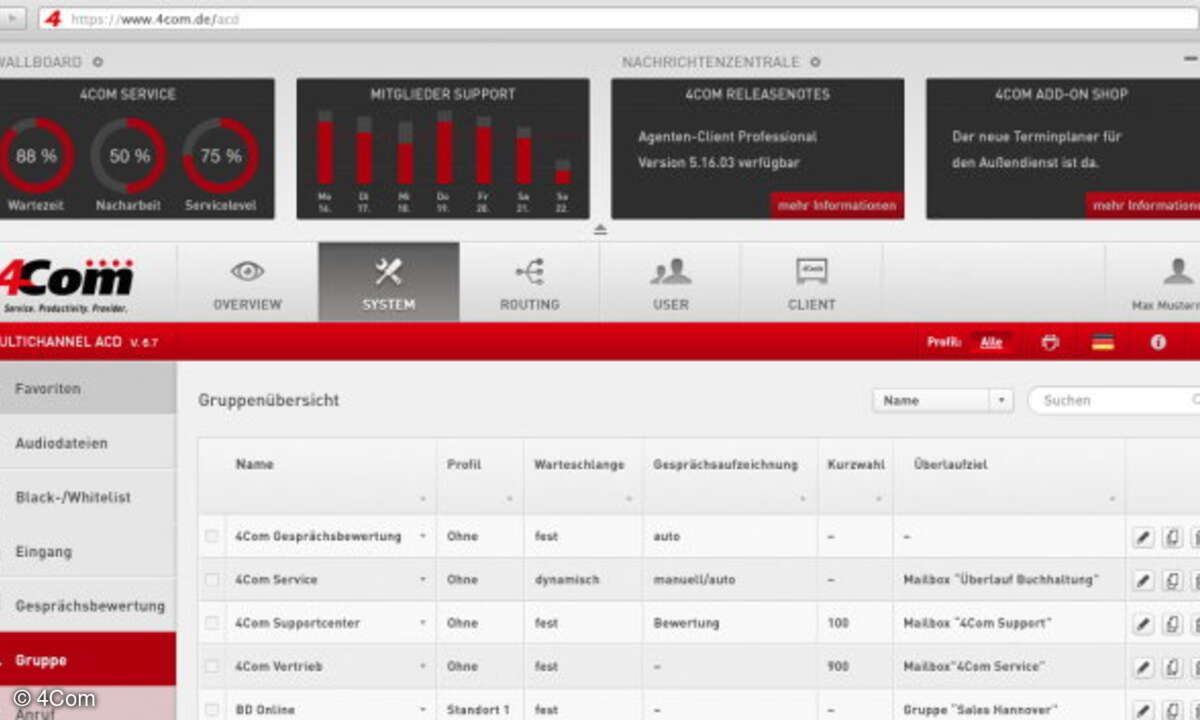This screenshot has width=1200, height=720.
Task: Collapse the wallboard with the up arrow
Action: tap(600, 229)
